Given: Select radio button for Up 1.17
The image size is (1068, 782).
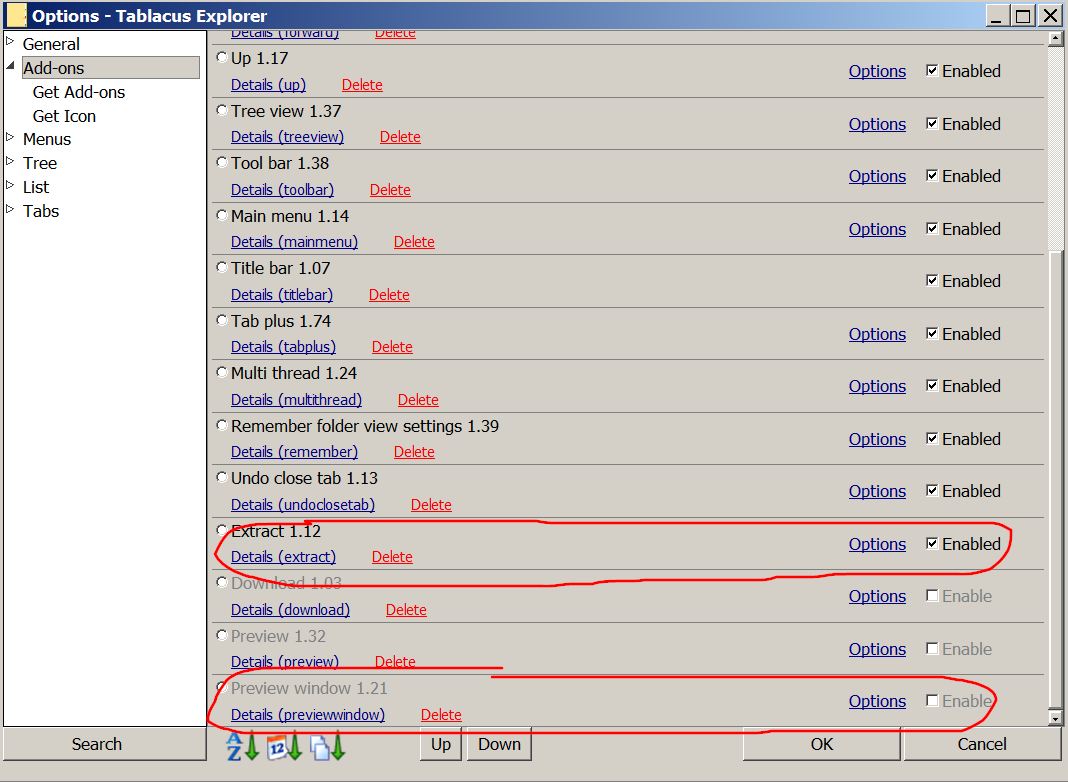Looking at the screenshot, I should pyautogui.click(x=221, y=57).
